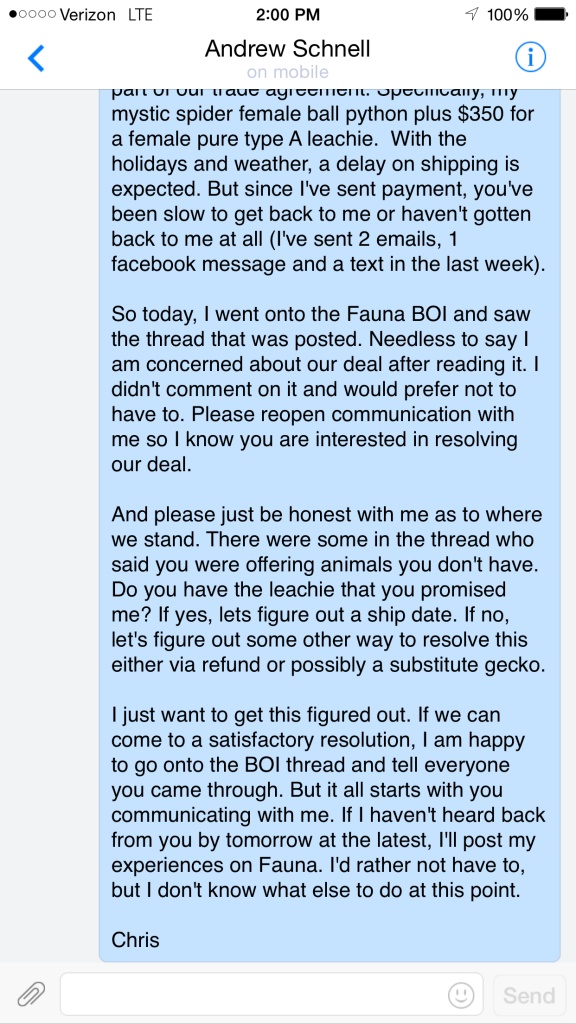576x1024 pixels.
Task: Focus the message text input field
Action: point(272,995)
